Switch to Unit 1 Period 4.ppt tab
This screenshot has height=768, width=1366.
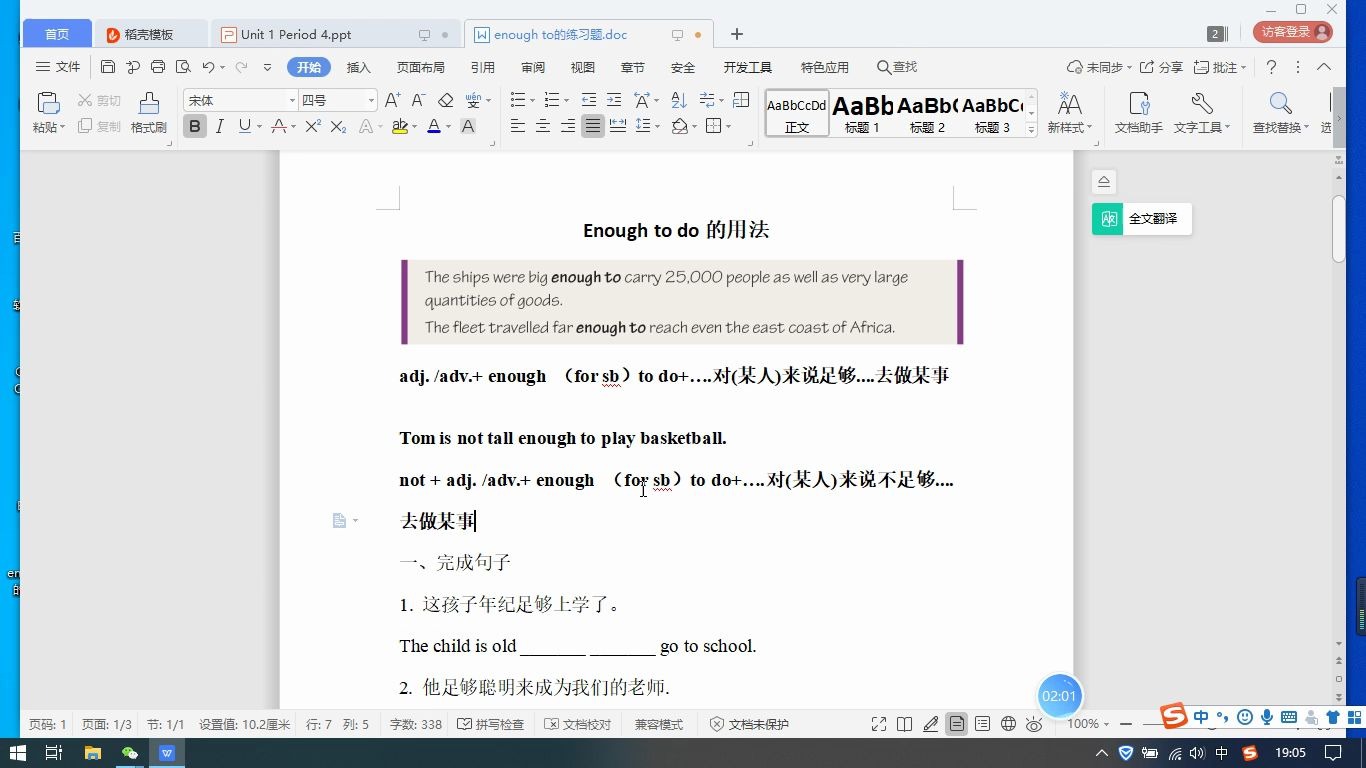coord(335,34)
